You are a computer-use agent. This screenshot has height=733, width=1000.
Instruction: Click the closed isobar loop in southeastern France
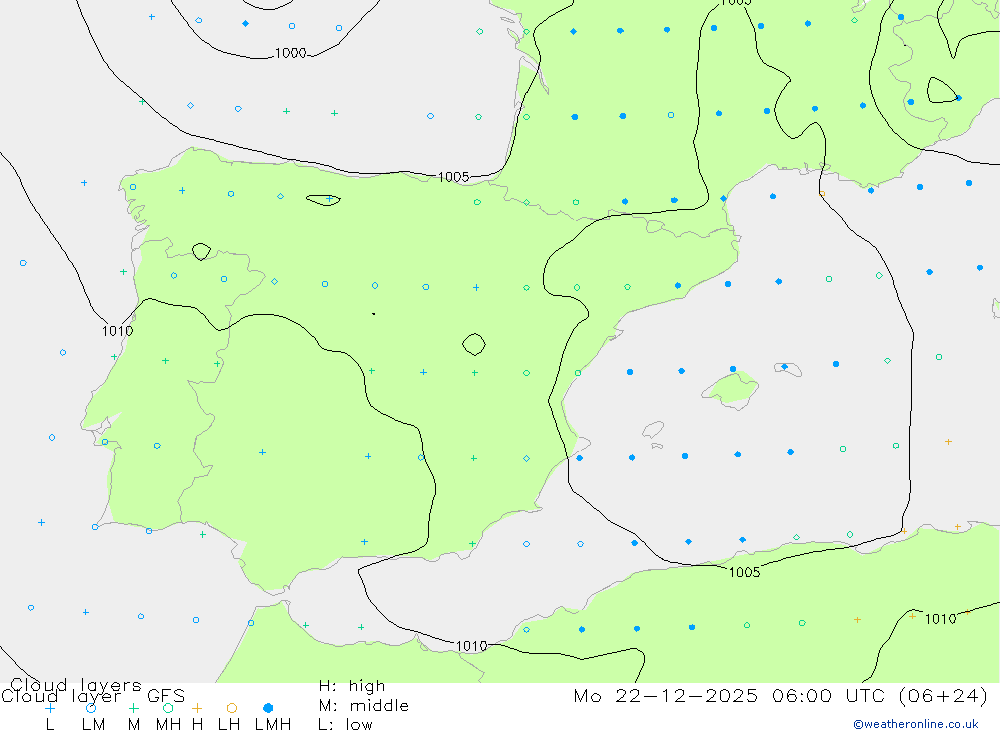tap(942, 91)
